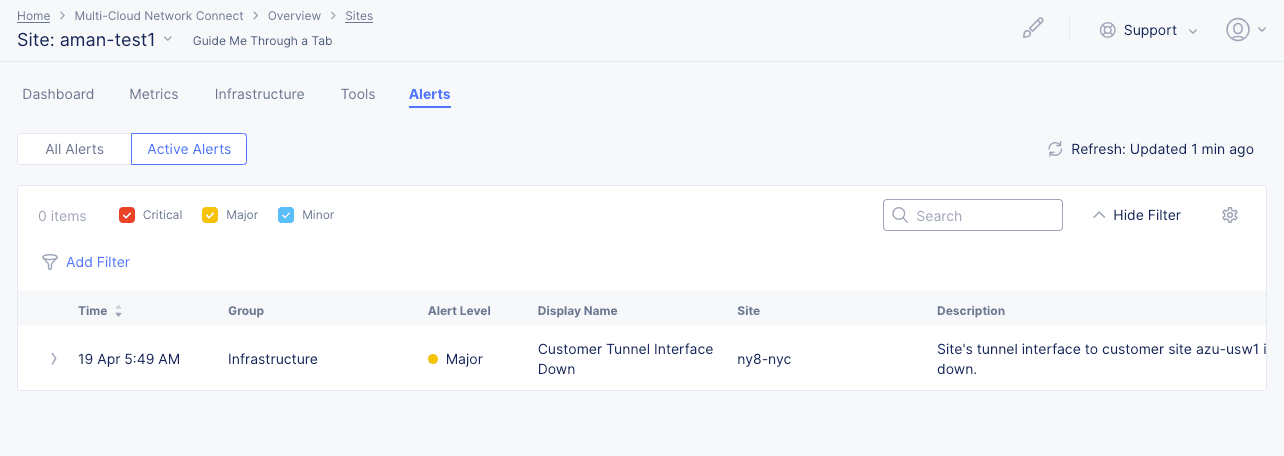This screenshot has height=456, width=1284.
Task: Click the funnel Add Filter icon
Action: tap(49, 262)
